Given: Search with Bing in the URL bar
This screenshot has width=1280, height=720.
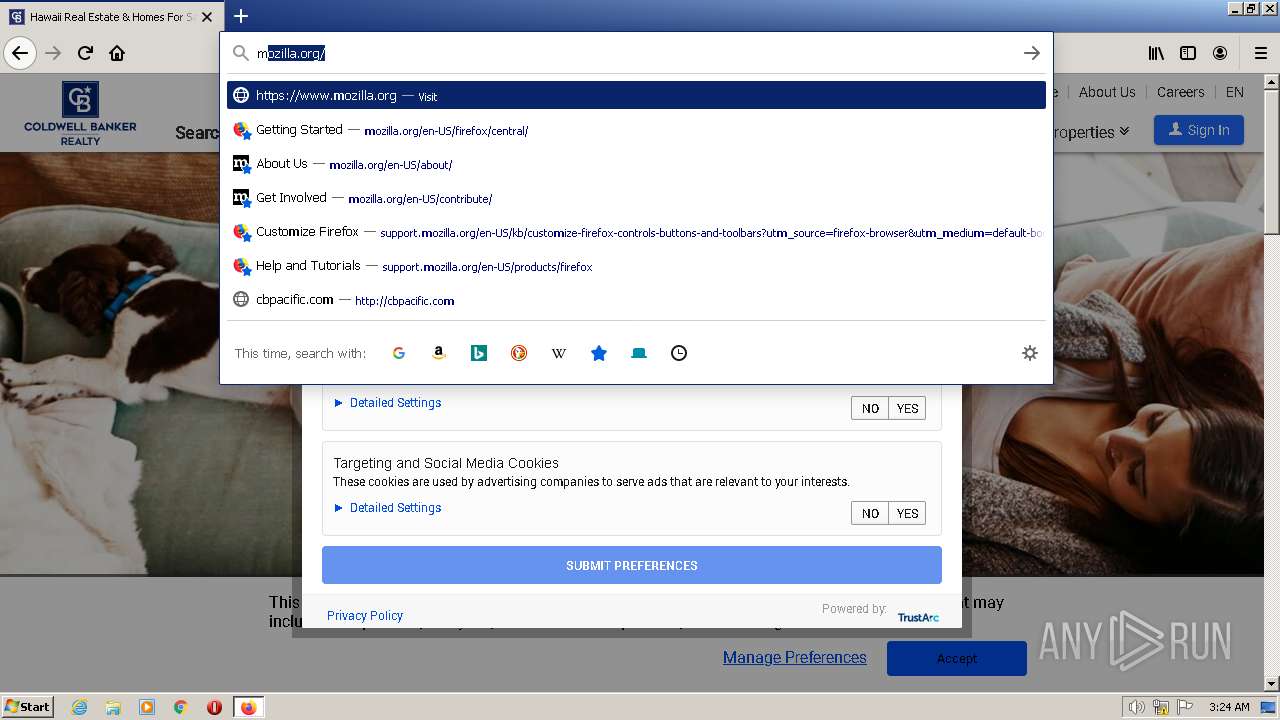Looking at the screenshot, I should 479,353.
